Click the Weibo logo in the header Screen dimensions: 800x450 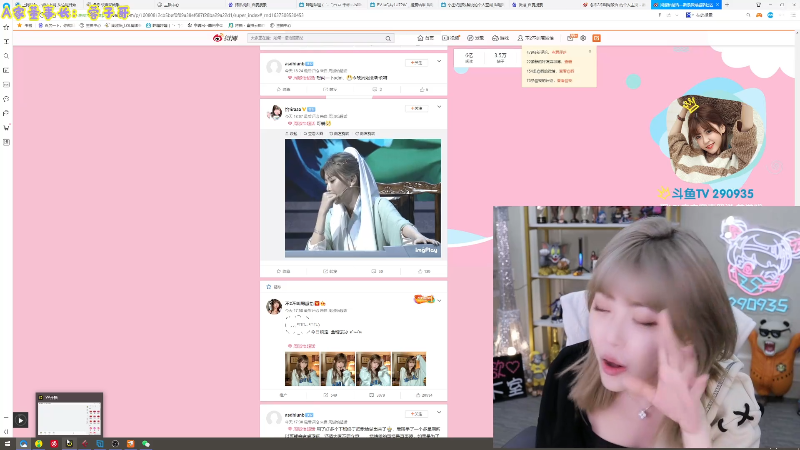tap(225, 38)
